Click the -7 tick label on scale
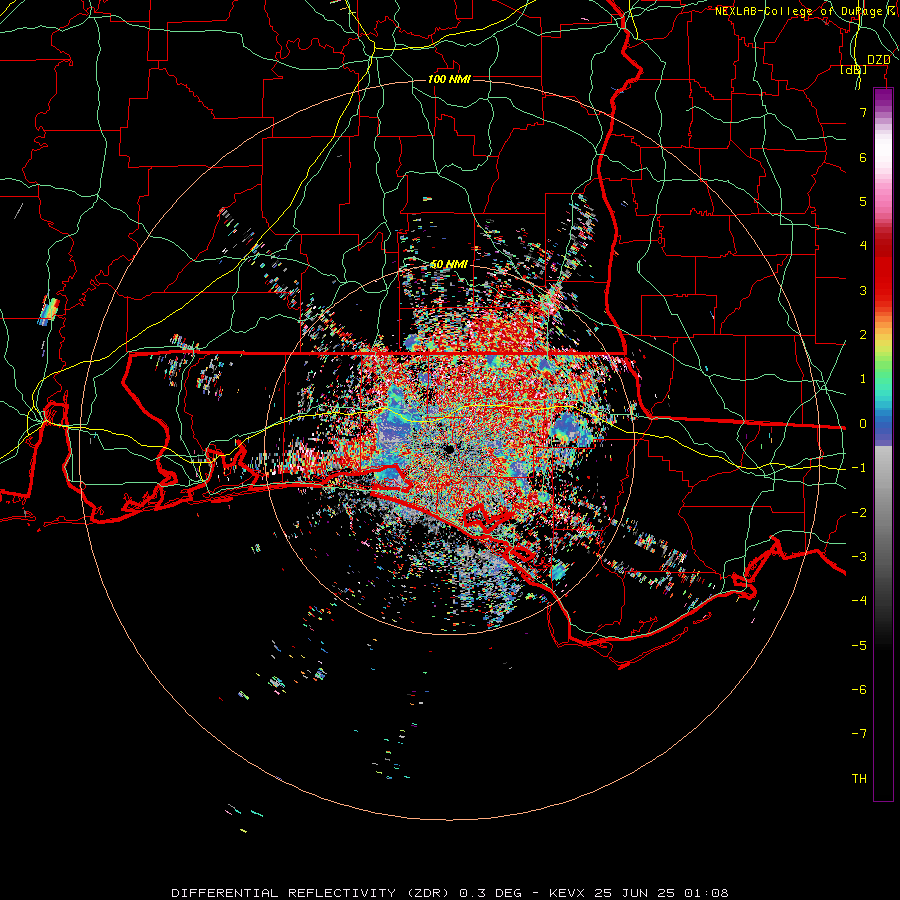Viewport: 900px width, 900px height. tap(859, 734)
